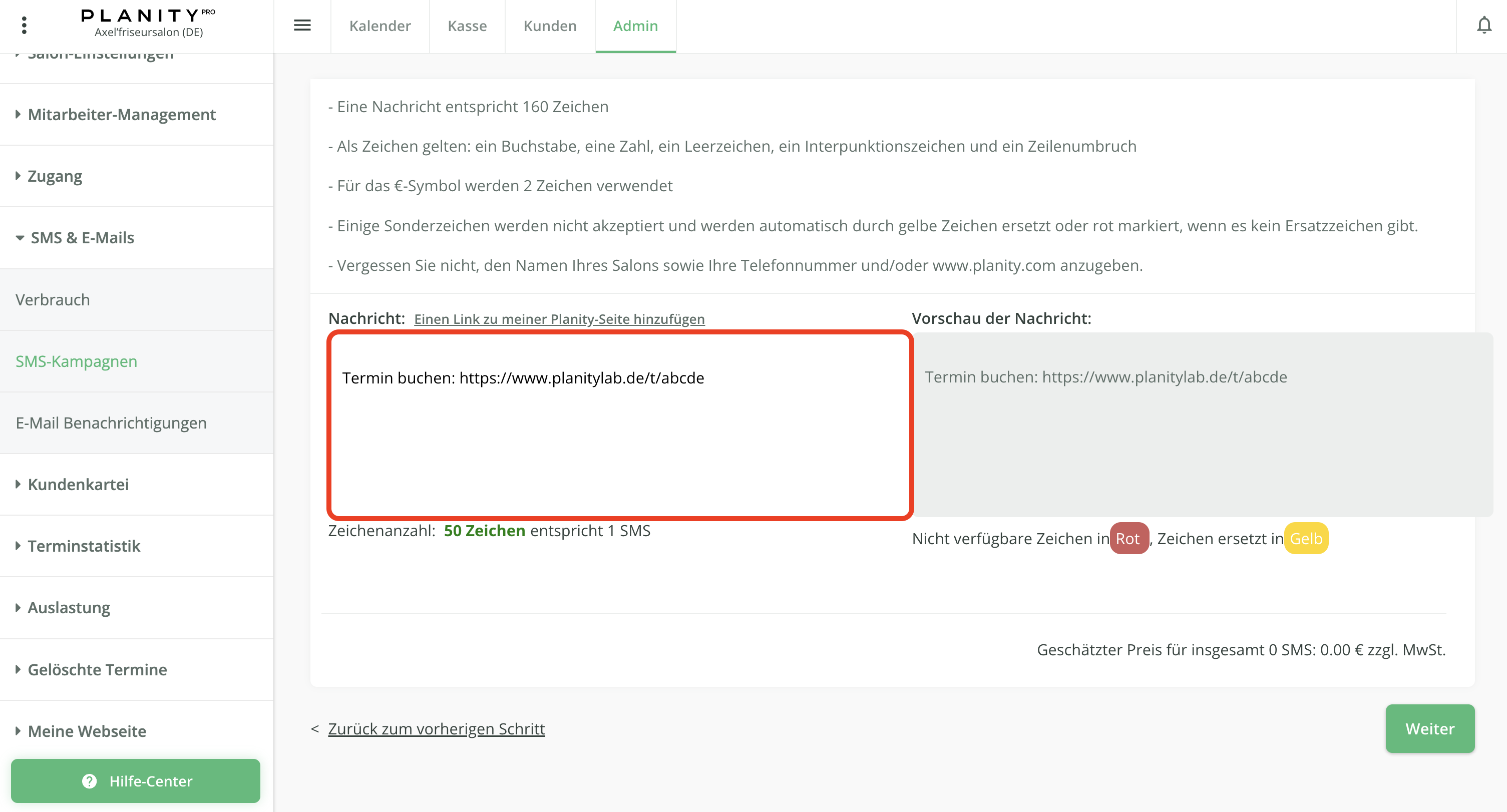Open the three-dot options menu
1507x812 pixels.
pyautogui.click(x=24, y=25)
